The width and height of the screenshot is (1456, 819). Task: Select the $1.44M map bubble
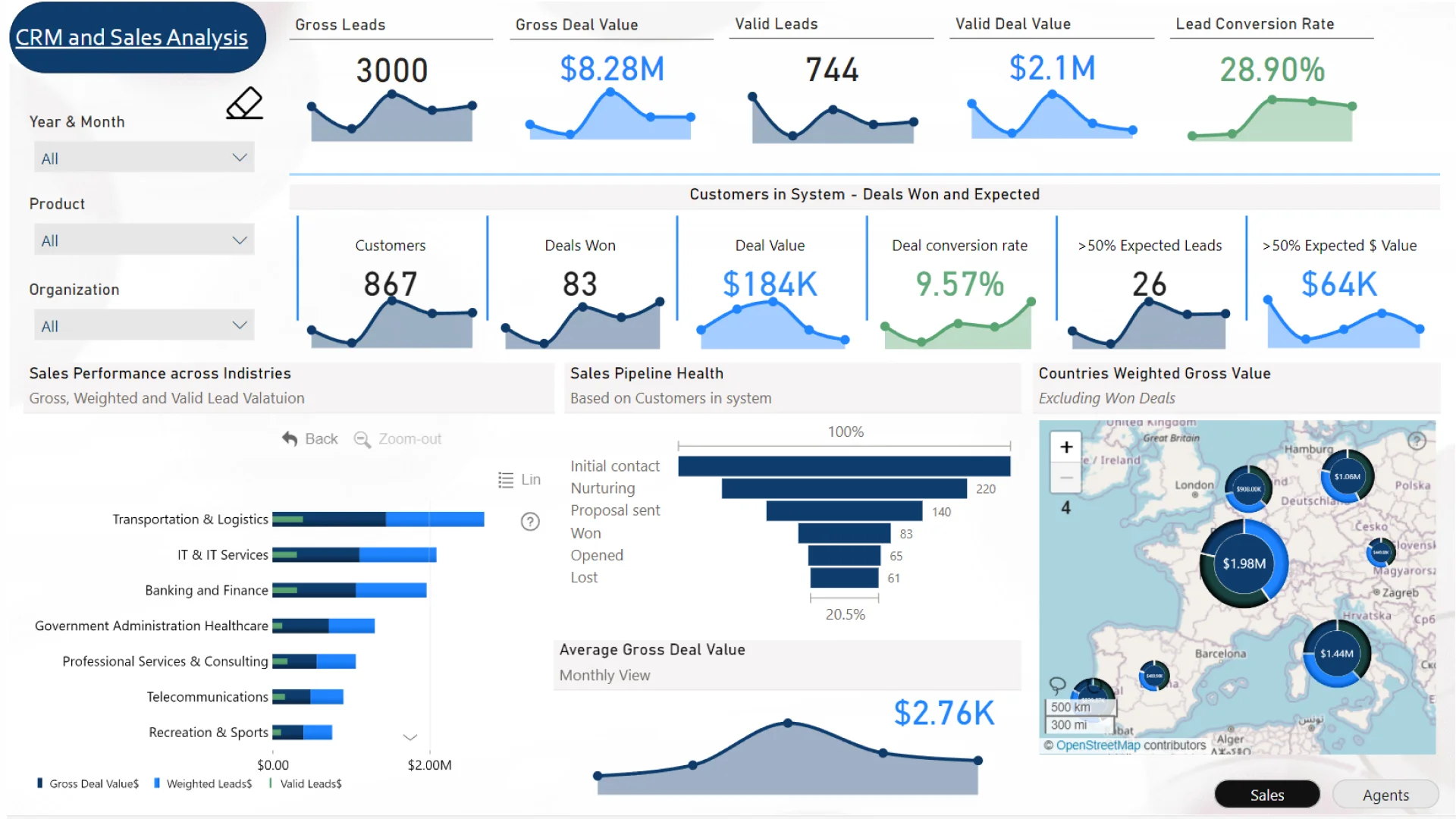coord(1336,654)
